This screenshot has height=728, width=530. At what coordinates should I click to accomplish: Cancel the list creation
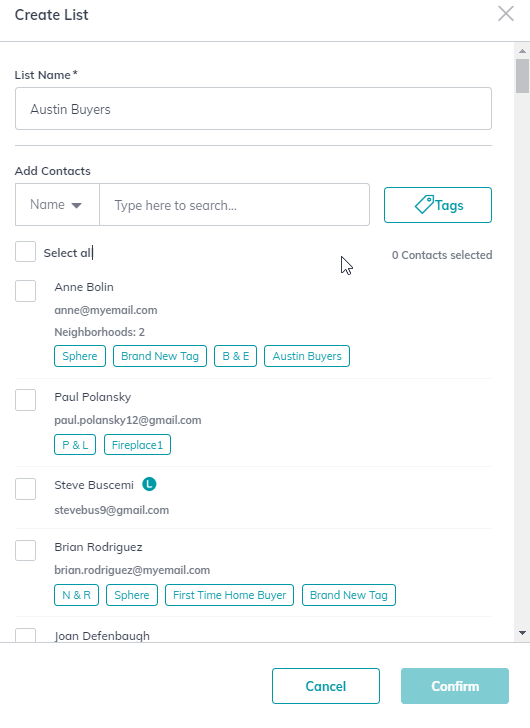pyautogui.click(x=326, y=686)
